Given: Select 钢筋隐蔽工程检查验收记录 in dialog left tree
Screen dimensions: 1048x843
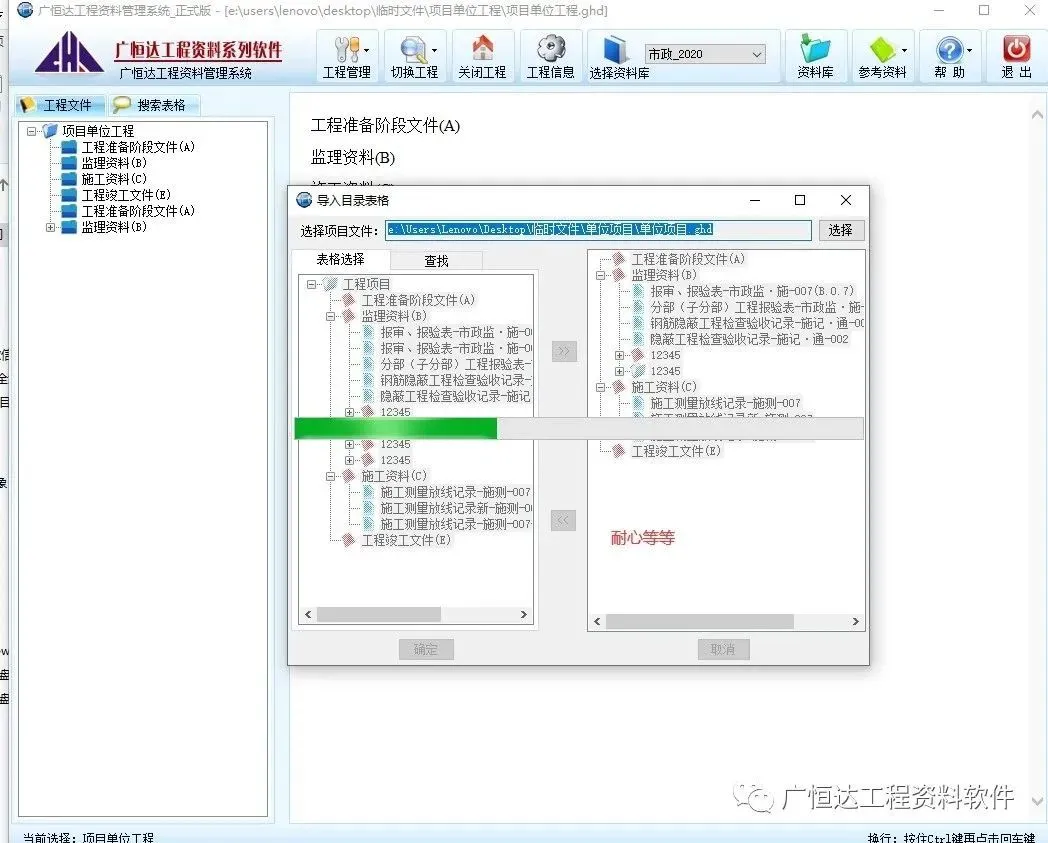Looking at the screenshot, I should [456, 380].
